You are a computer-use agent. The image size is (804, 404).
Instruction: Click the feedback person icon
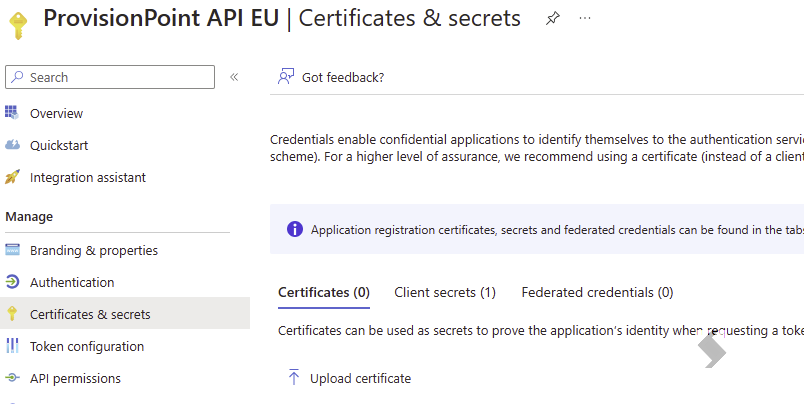(286, 76)
